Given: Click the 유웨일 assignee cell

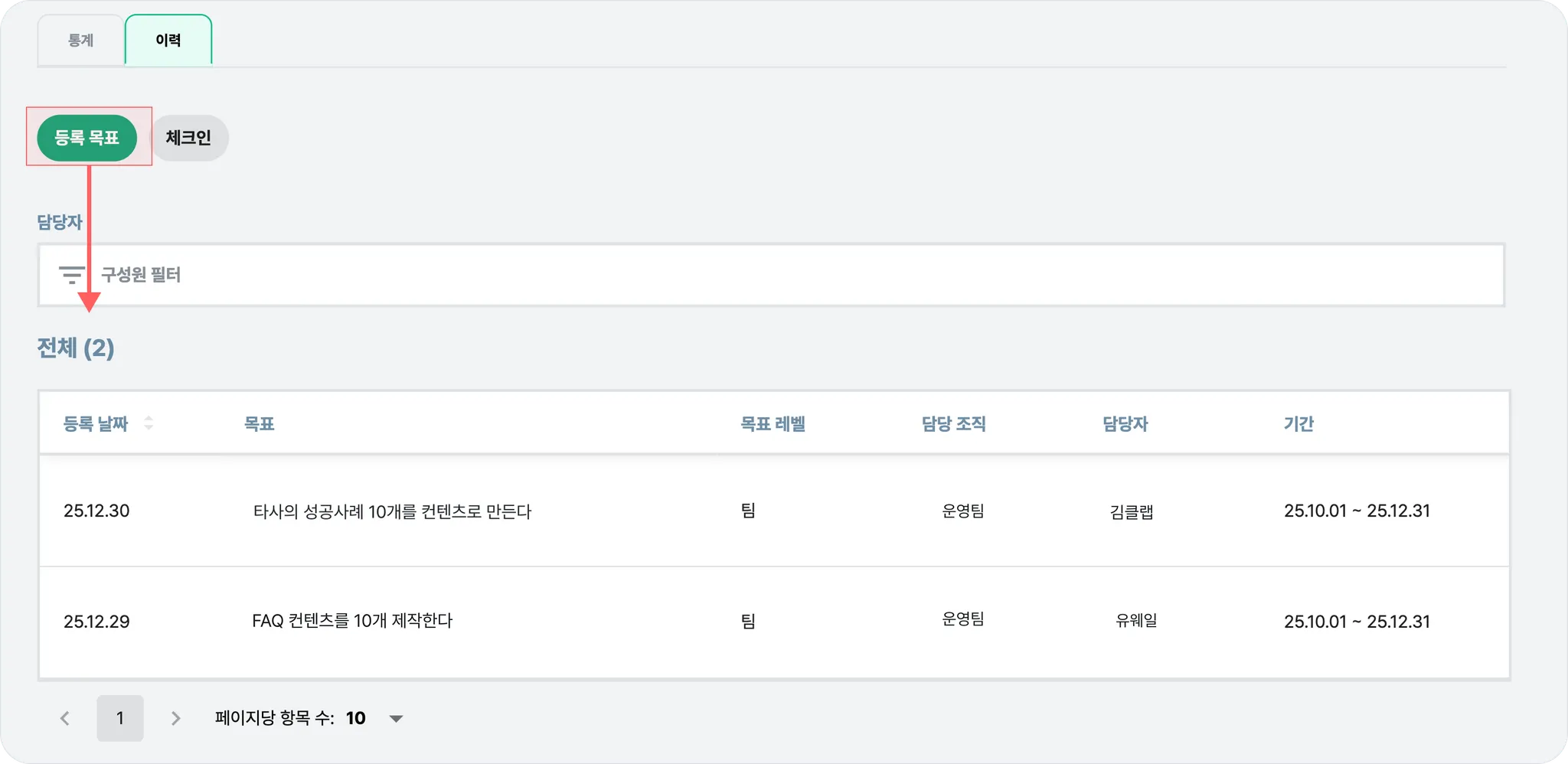Looking at the screenshot, I should [1136, 621].
